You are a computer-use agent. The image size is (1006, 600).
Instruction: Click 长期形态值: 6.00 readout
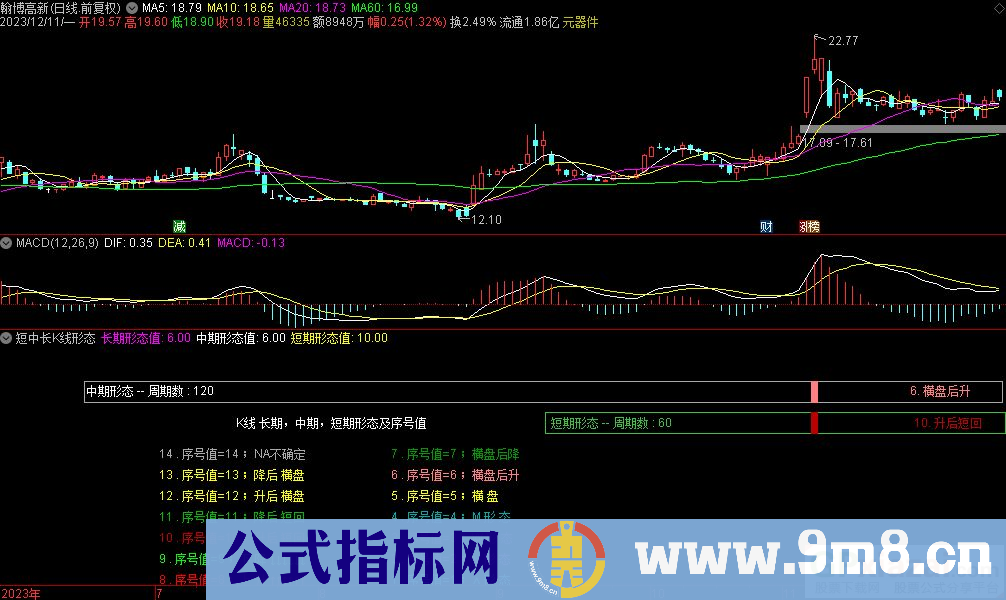click(146, 338)
